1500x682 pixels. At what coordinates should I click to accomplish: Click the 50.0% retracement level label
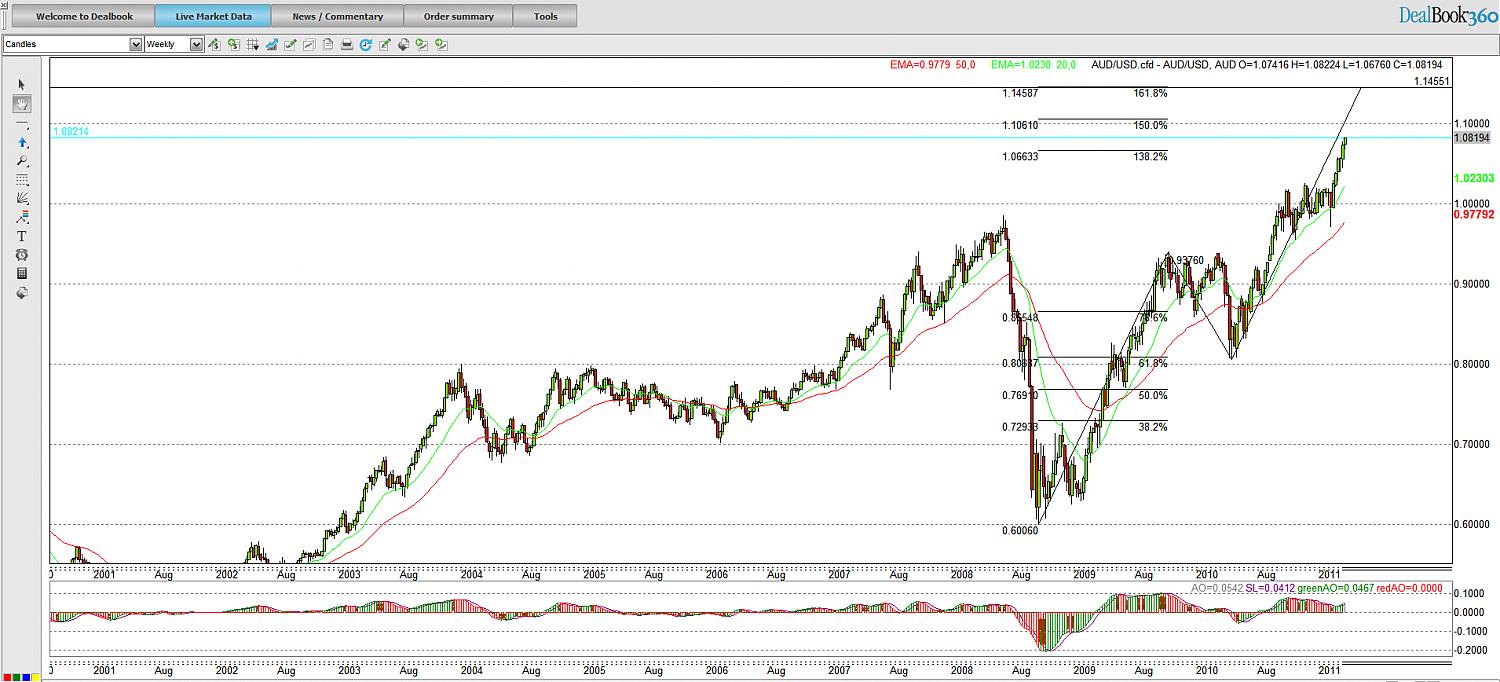(x=1153, y=395)
